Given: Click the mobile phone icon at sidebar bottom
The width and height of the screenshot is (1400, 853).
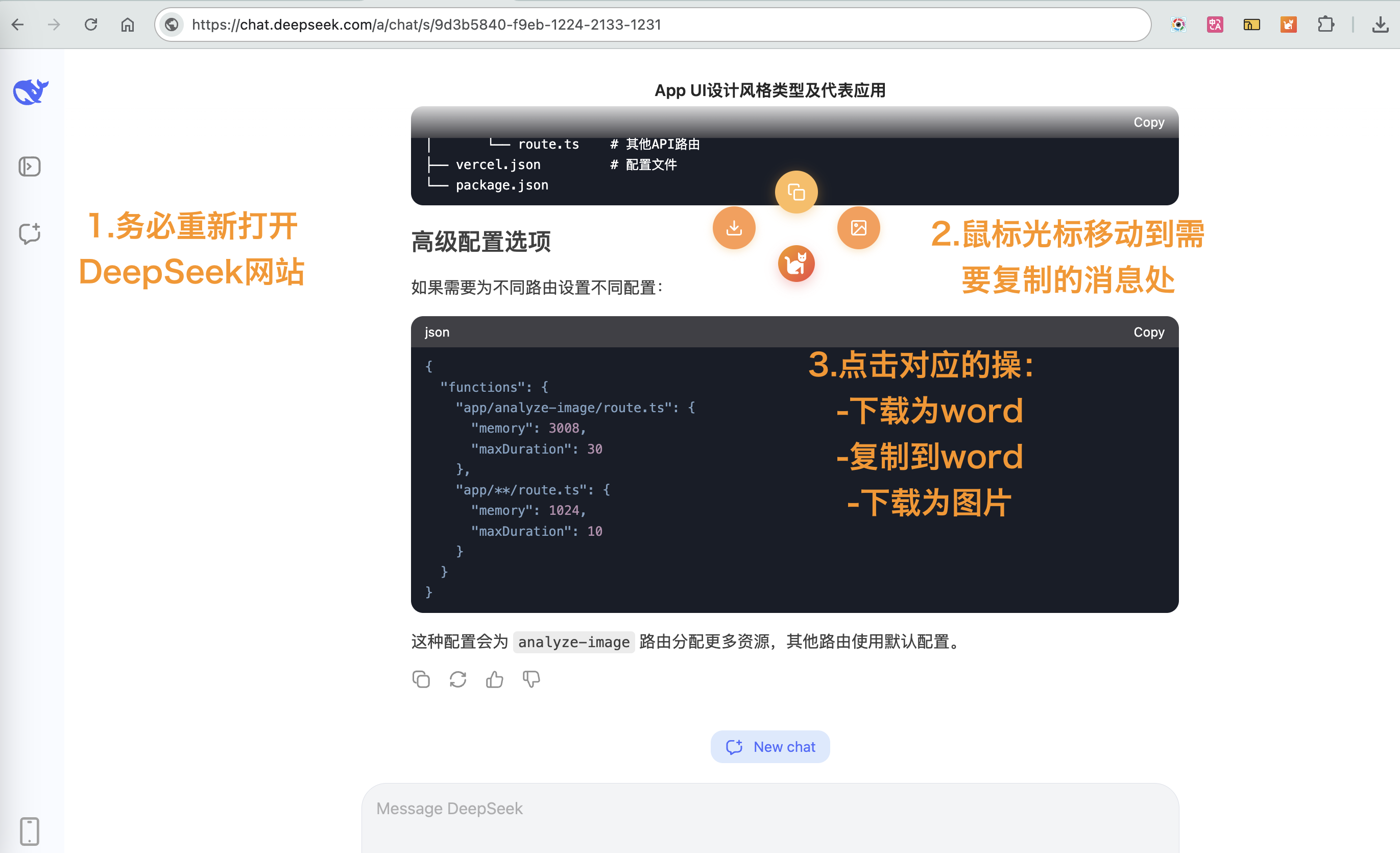Looking at the screenshot, I should (x=30, y=832).
